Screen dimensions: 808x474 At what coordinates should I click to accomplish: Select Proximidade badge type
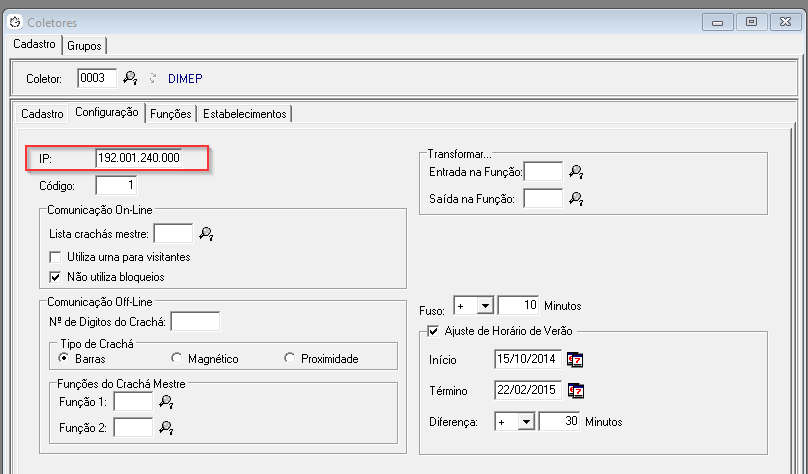pyautogui.click(x=290, y=358)
